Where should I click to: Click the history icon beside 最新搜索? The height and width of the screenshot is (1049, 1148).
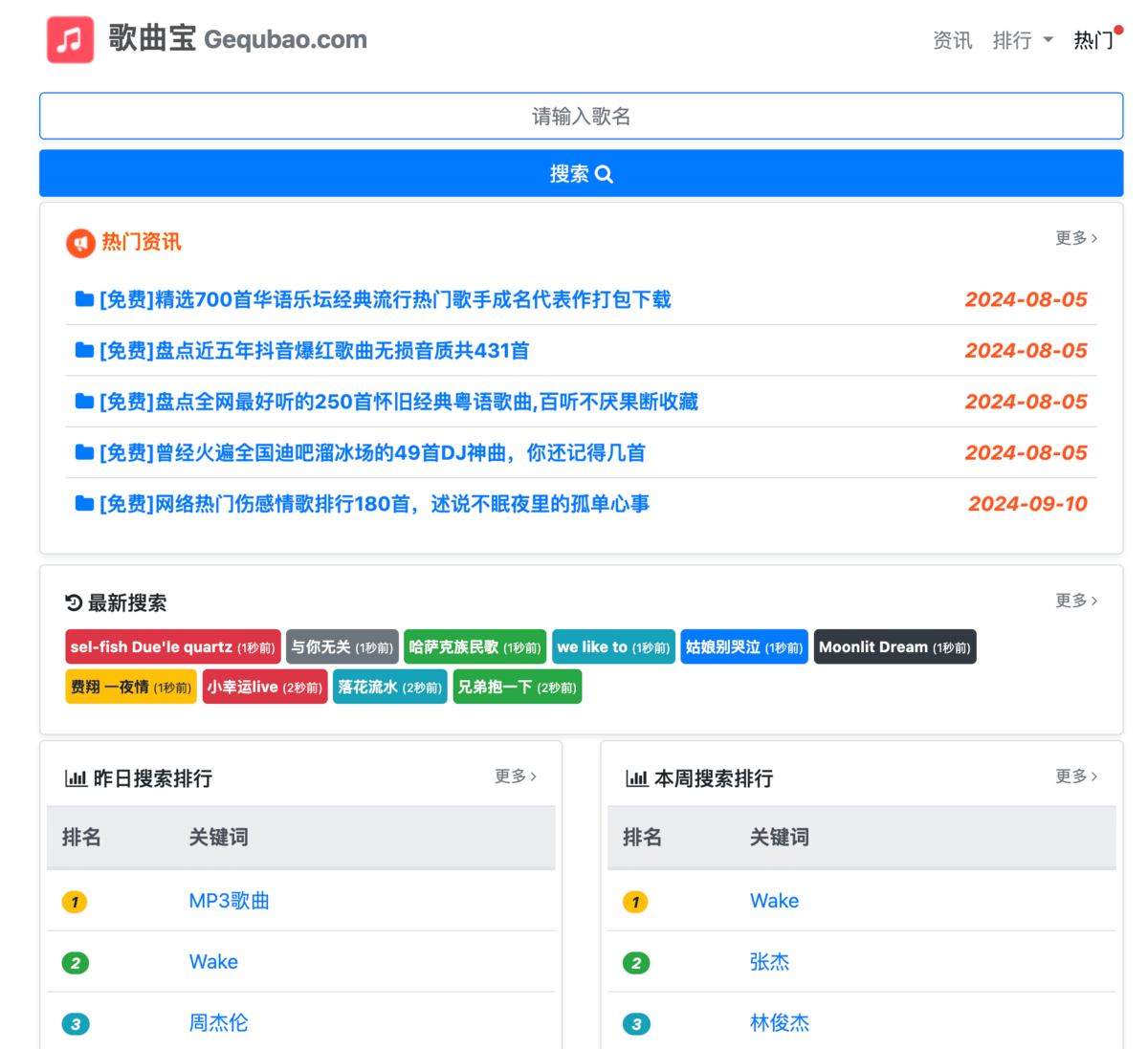click(x=72, y=601)
